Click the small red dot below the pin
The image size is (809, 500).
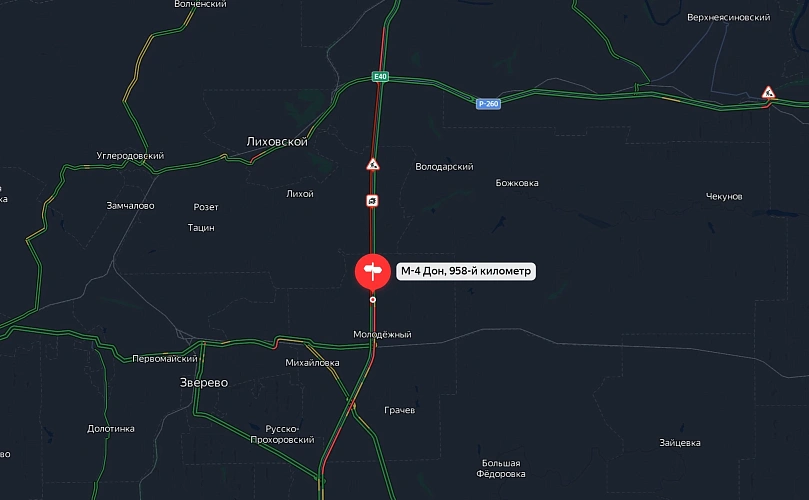click(x=373, y=300)
